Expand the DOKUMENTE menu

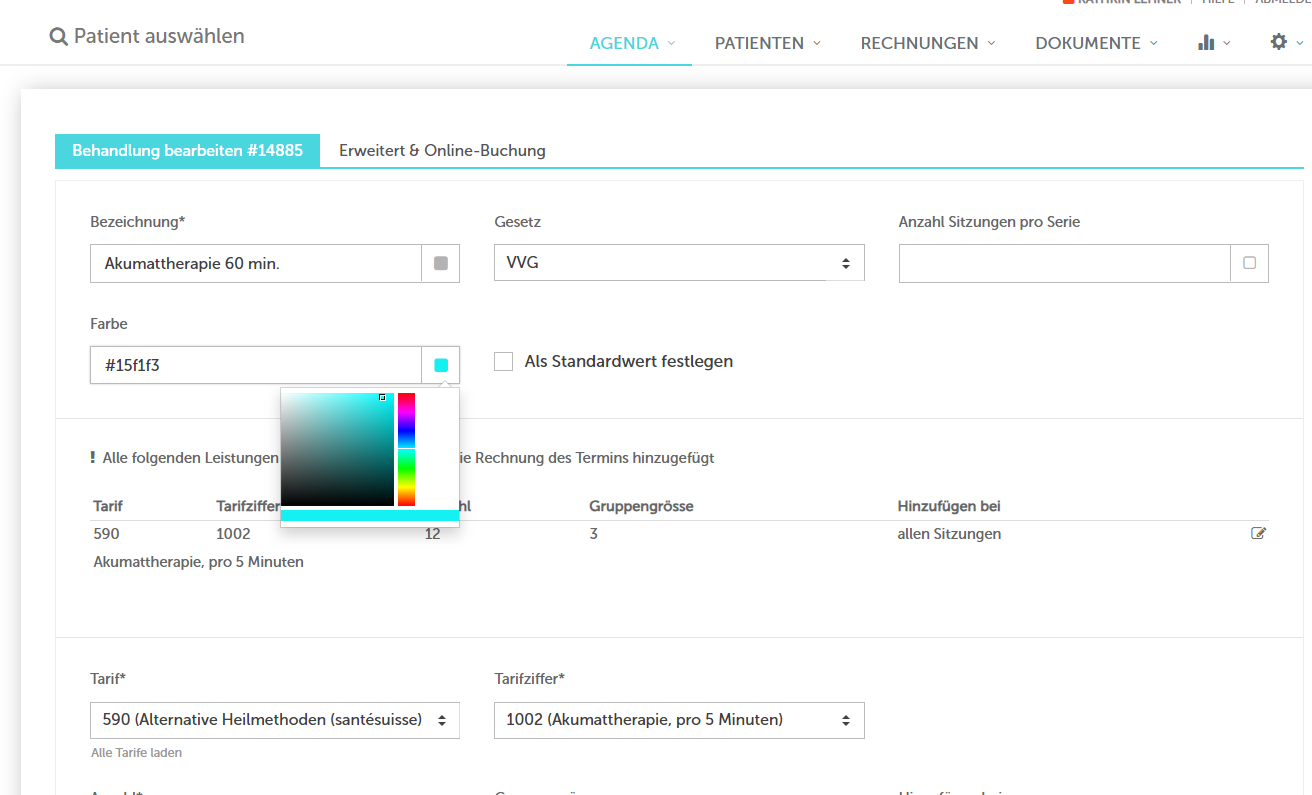(1096, 43)
